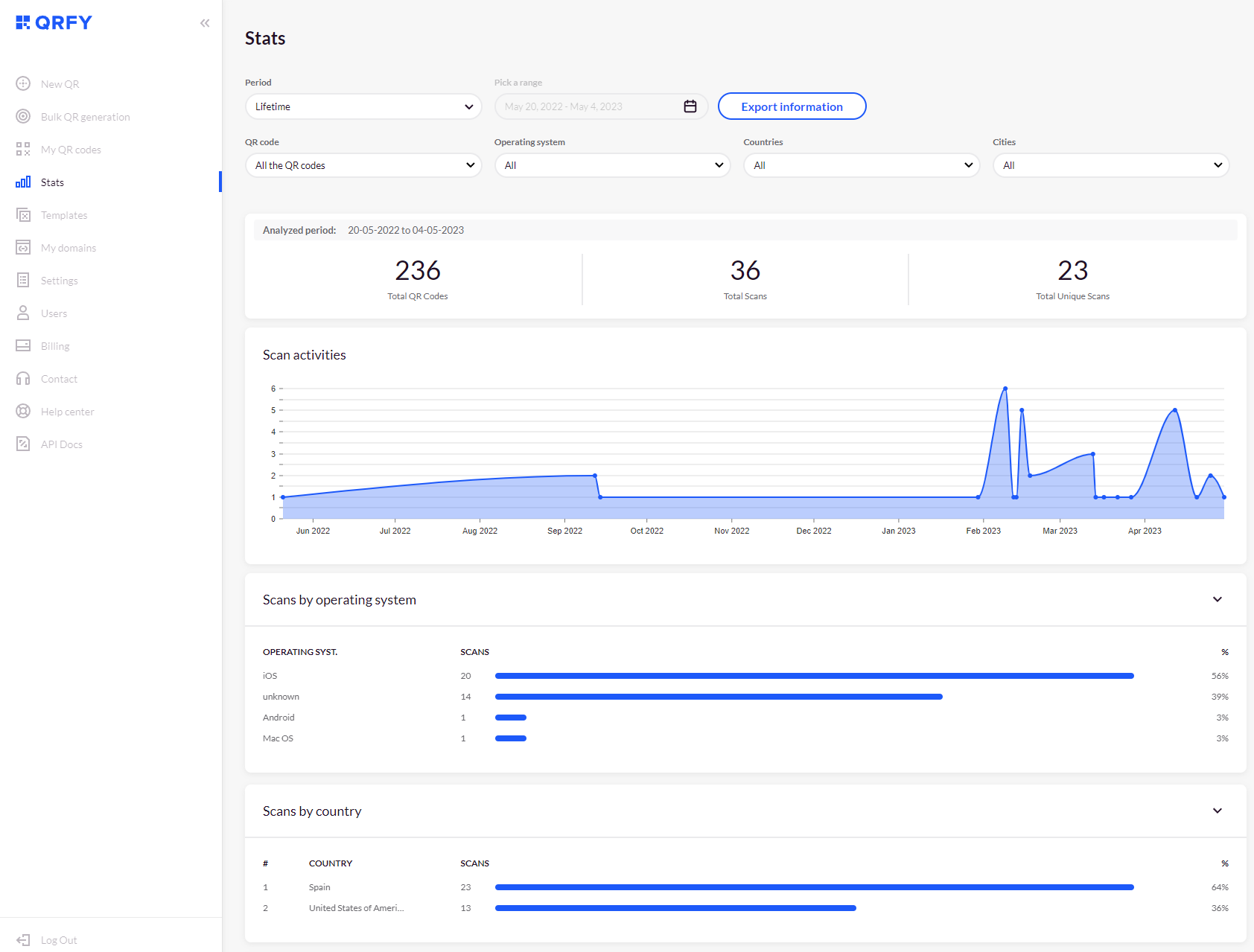Collapse the sidebar with the double-chevron arrow
1254x952 pixels.
pyautogui.click(x=205, y=22)
